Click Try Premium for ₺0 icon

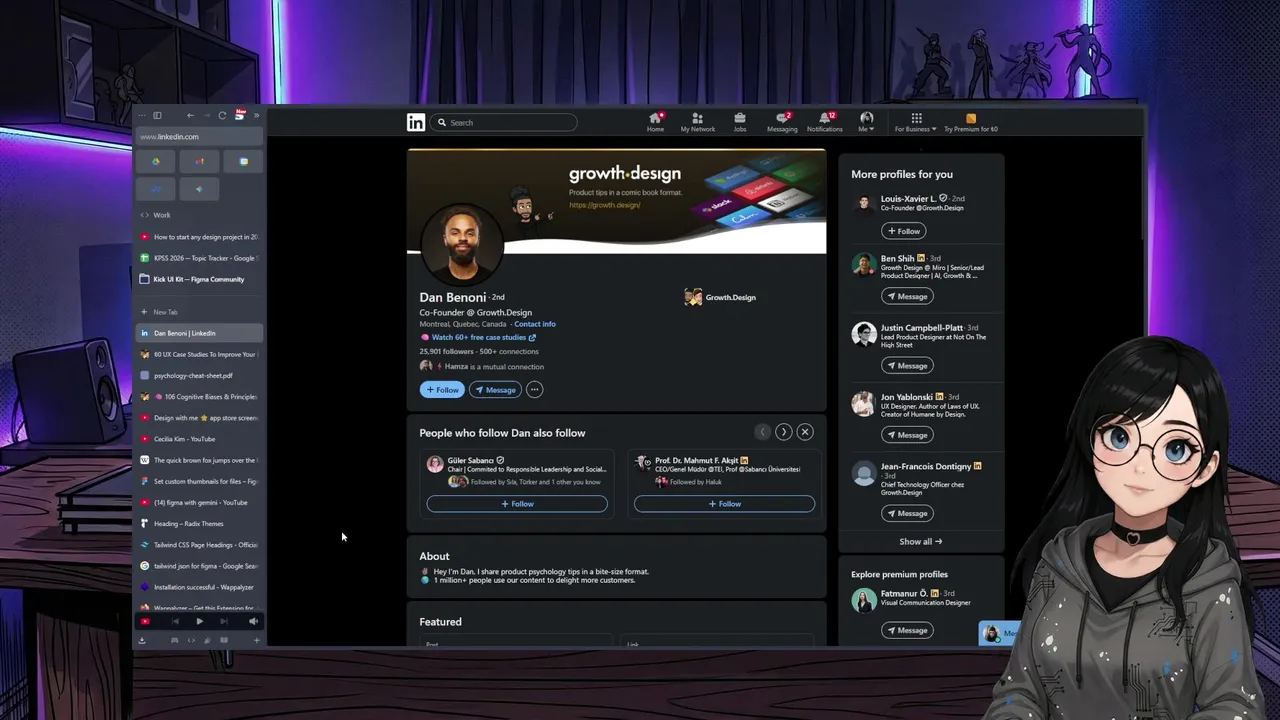(970, 118)
